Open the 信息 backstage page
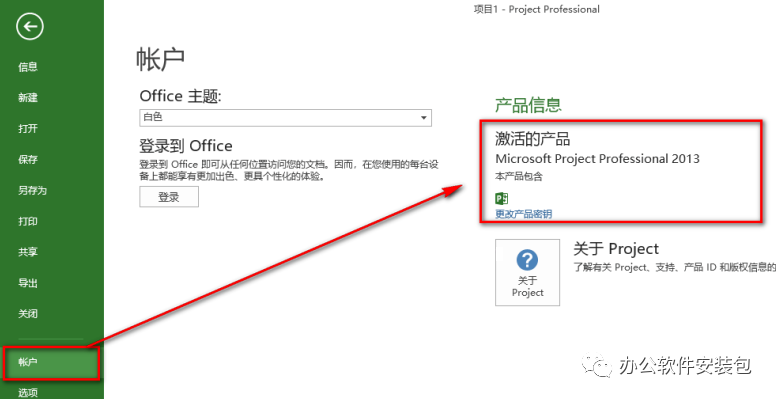 pyautogui.click(x=28, y=67)
